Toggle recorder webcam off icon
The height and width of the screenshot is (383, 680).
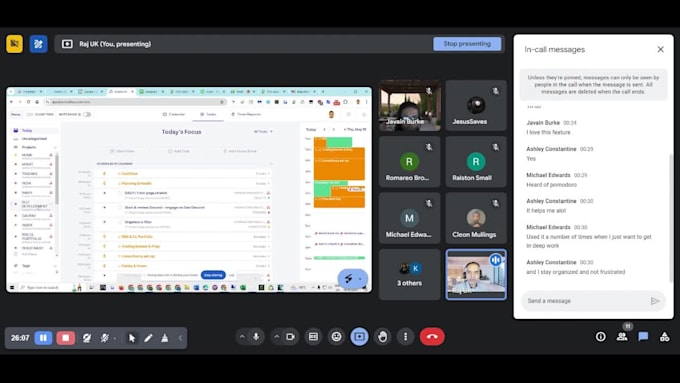click(x=87, y=337)
